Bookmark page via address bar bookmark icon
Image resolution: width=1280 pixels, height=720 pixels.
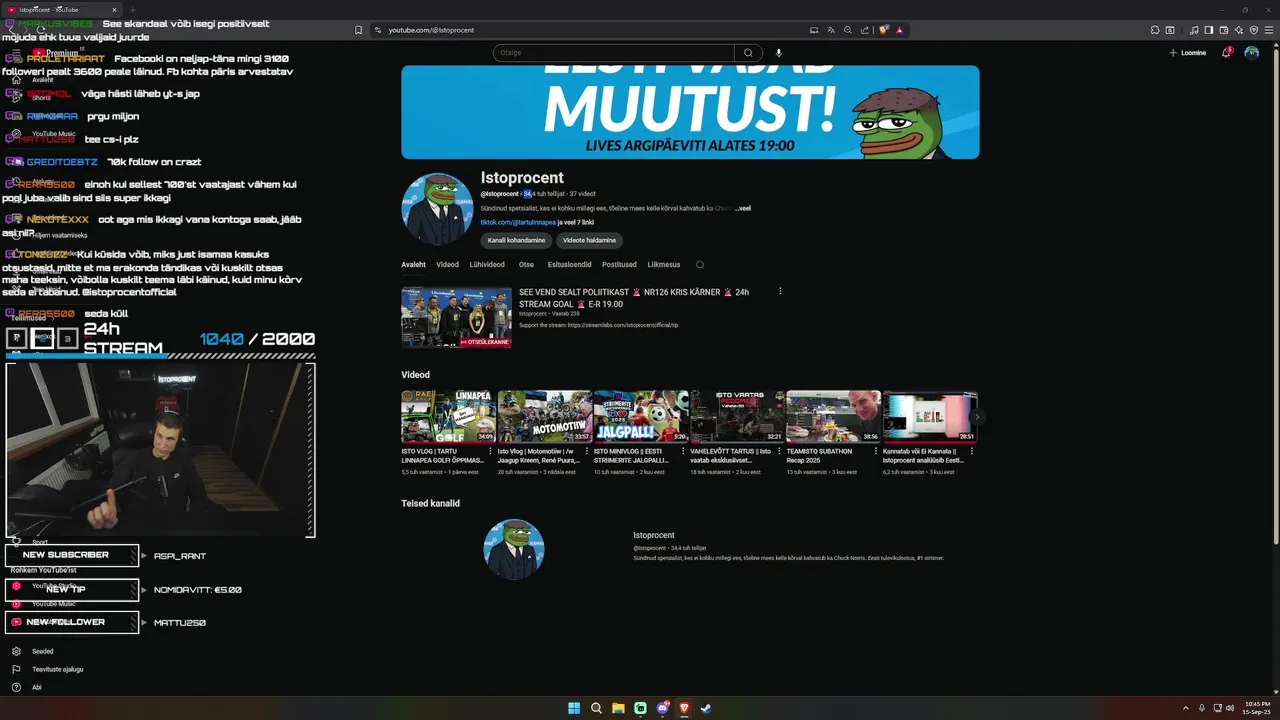pyautogui.click(x=358, y=30)
